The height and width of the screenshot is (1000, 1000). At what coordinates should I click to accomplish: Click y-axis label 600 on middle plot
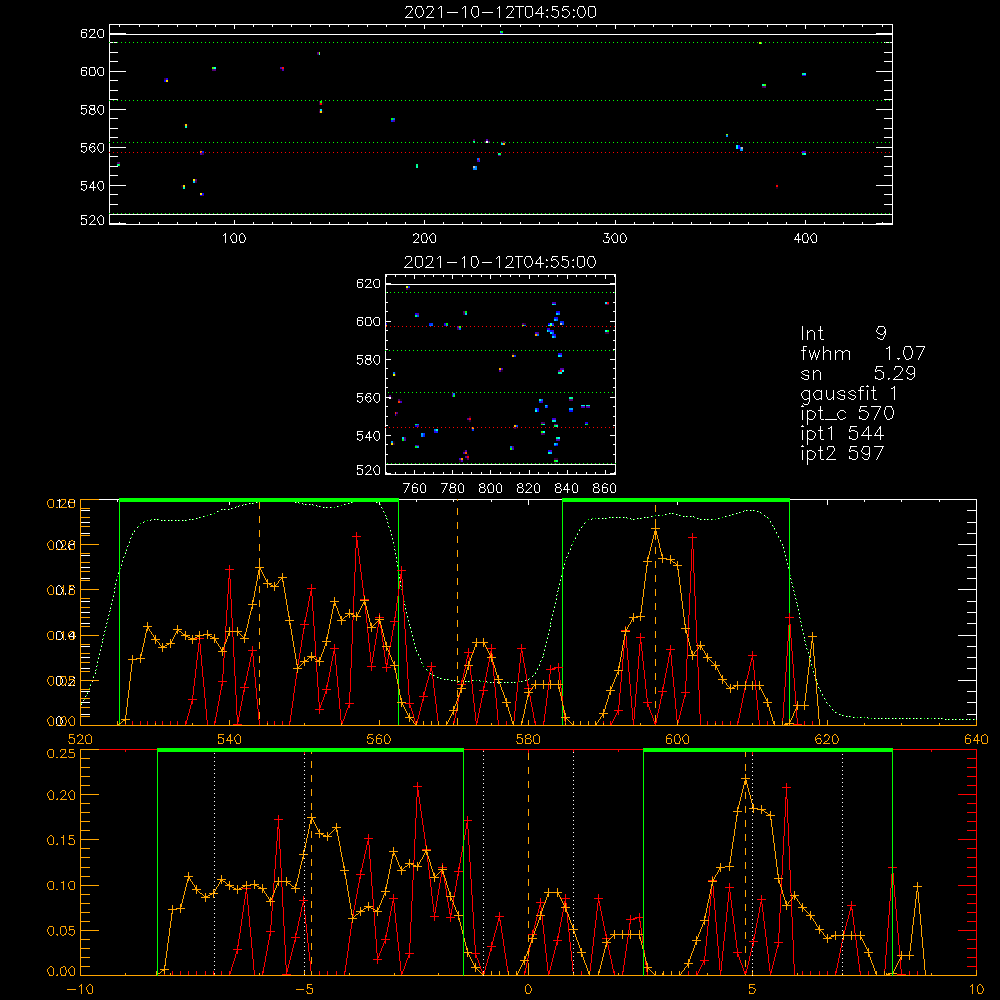tap(368, 321)
